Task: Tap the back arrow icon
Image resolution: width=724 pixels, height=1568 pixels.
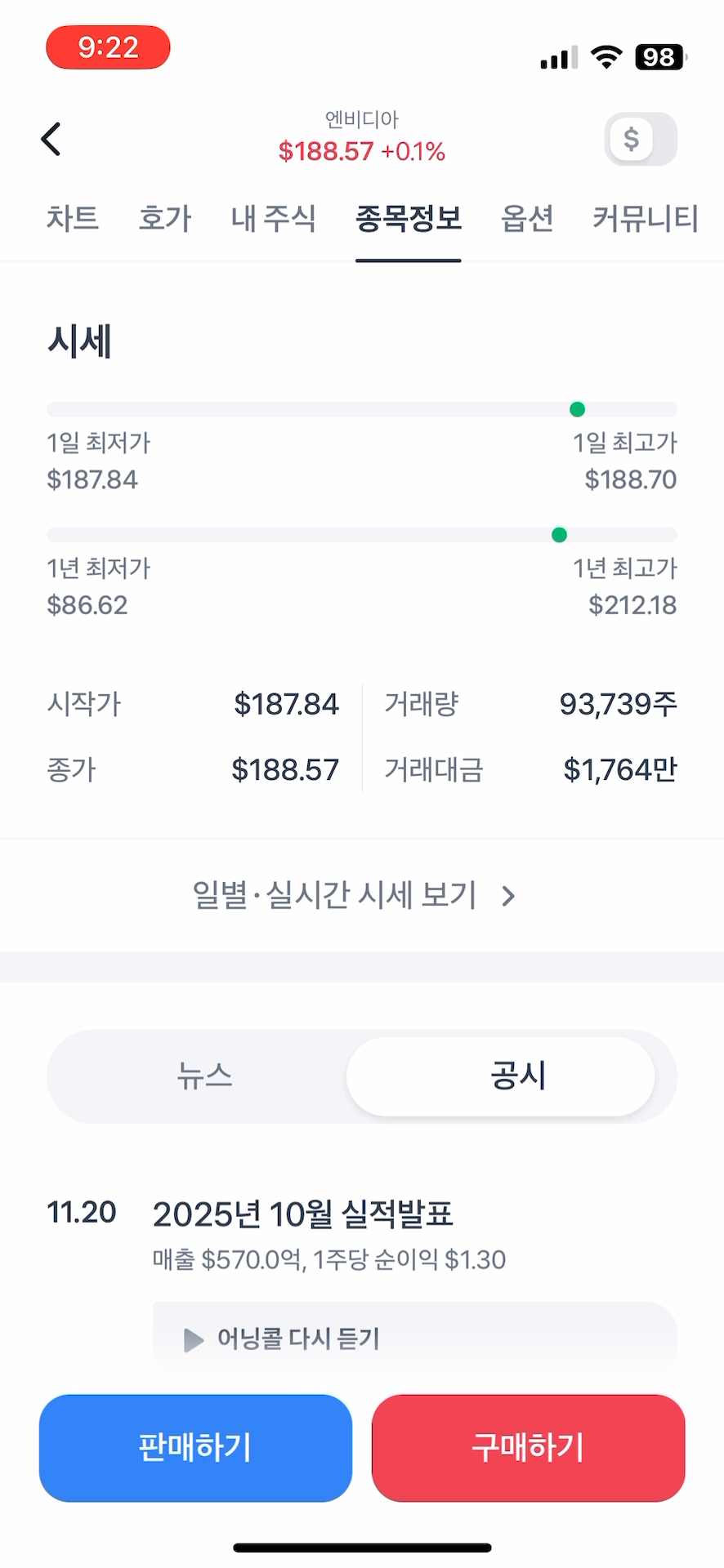Action: point(51,139)
